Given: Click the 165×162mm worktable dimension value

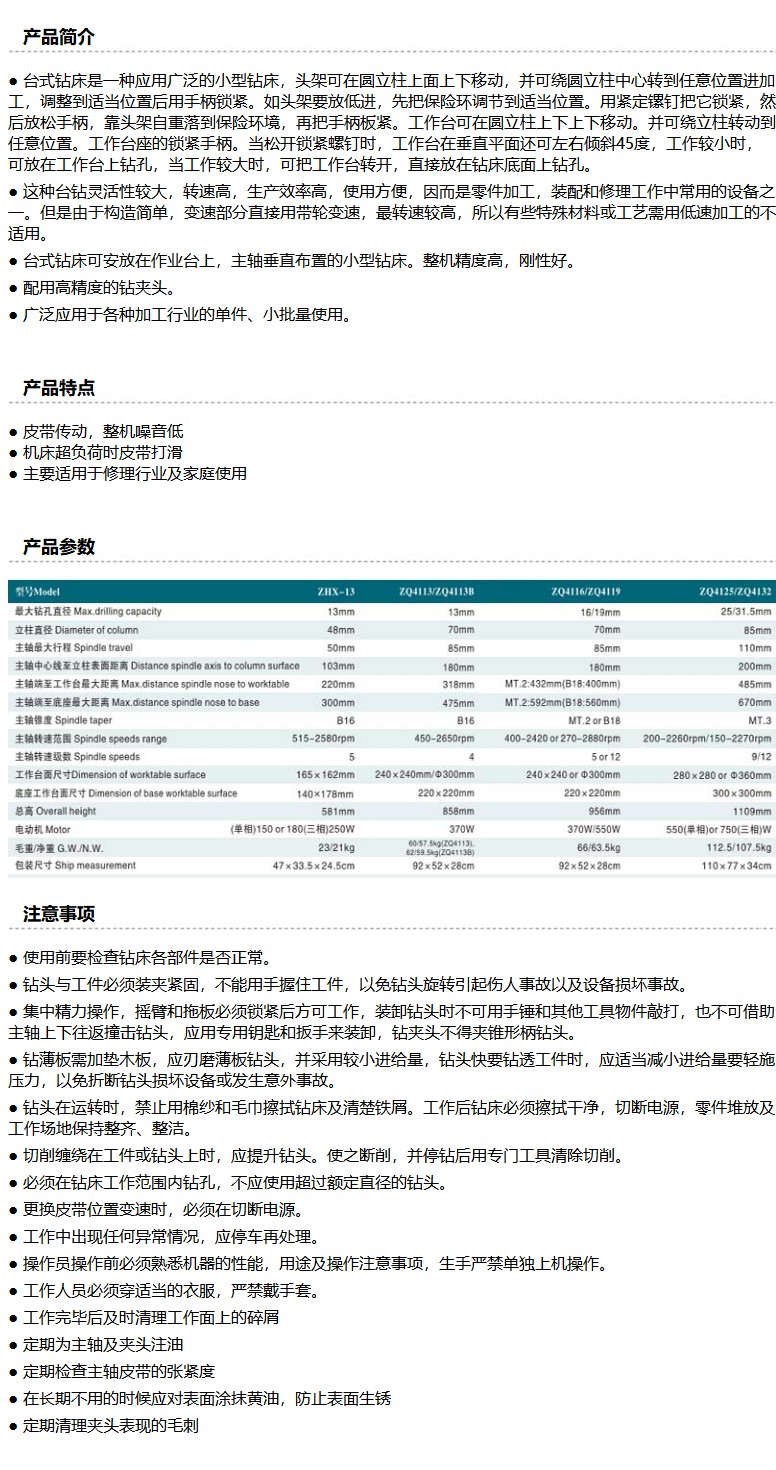Looking at the screenshot, I should (x=327, y=775).
